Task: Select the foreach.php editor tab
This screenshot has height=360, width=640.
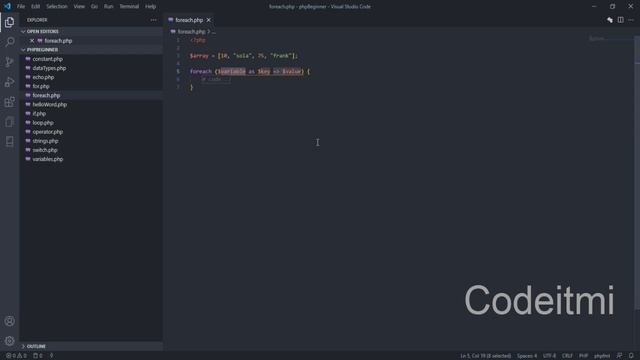Action: click(189, 20)
